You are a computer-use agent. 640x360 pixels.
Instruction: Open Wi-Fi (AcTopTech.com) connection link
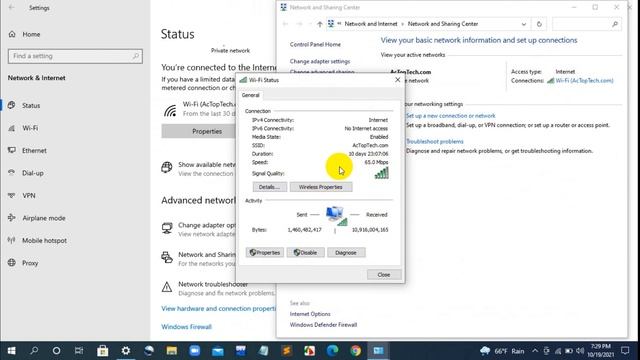coord(584,80)
